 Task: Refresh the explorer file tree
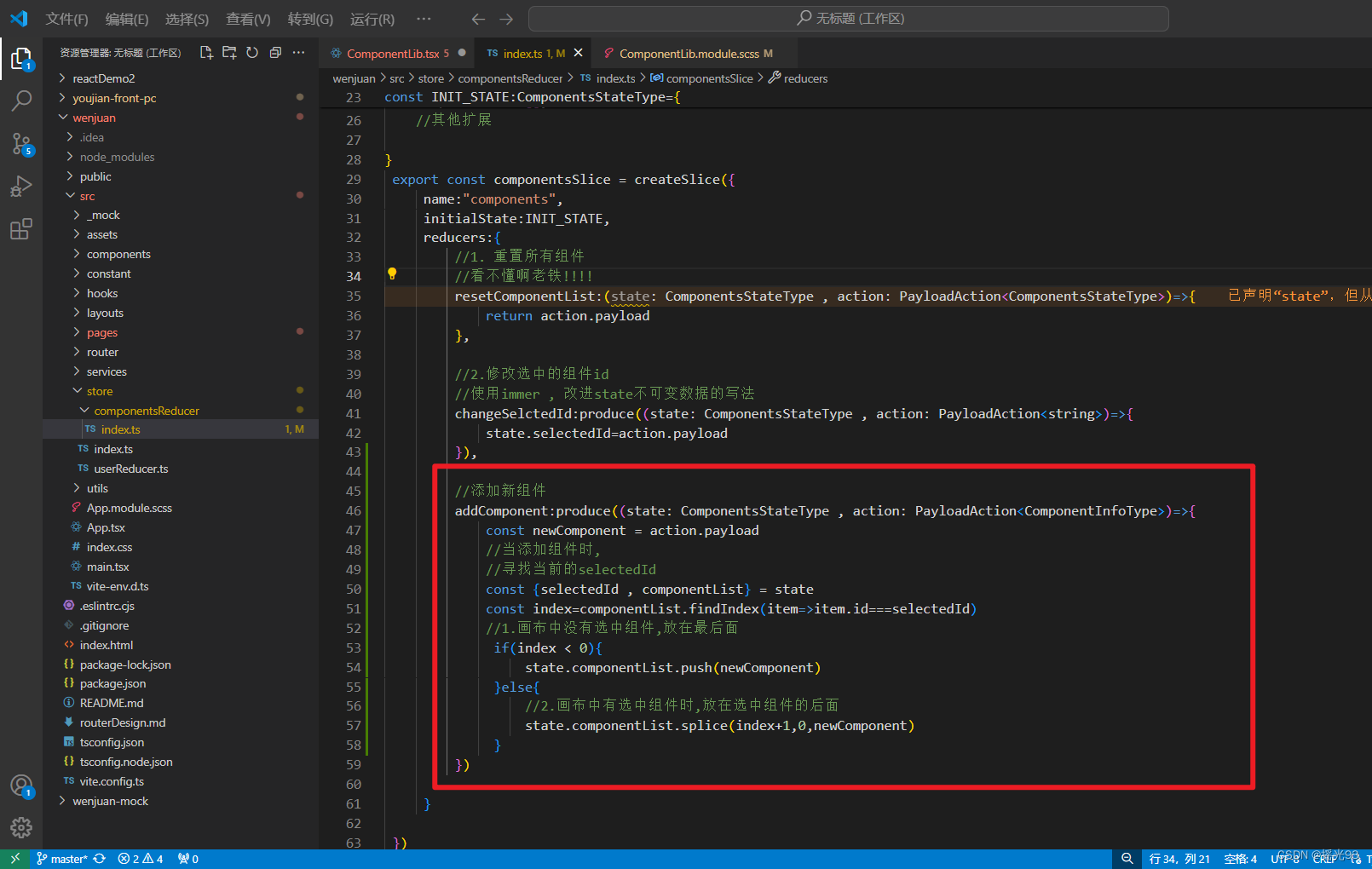252,53
